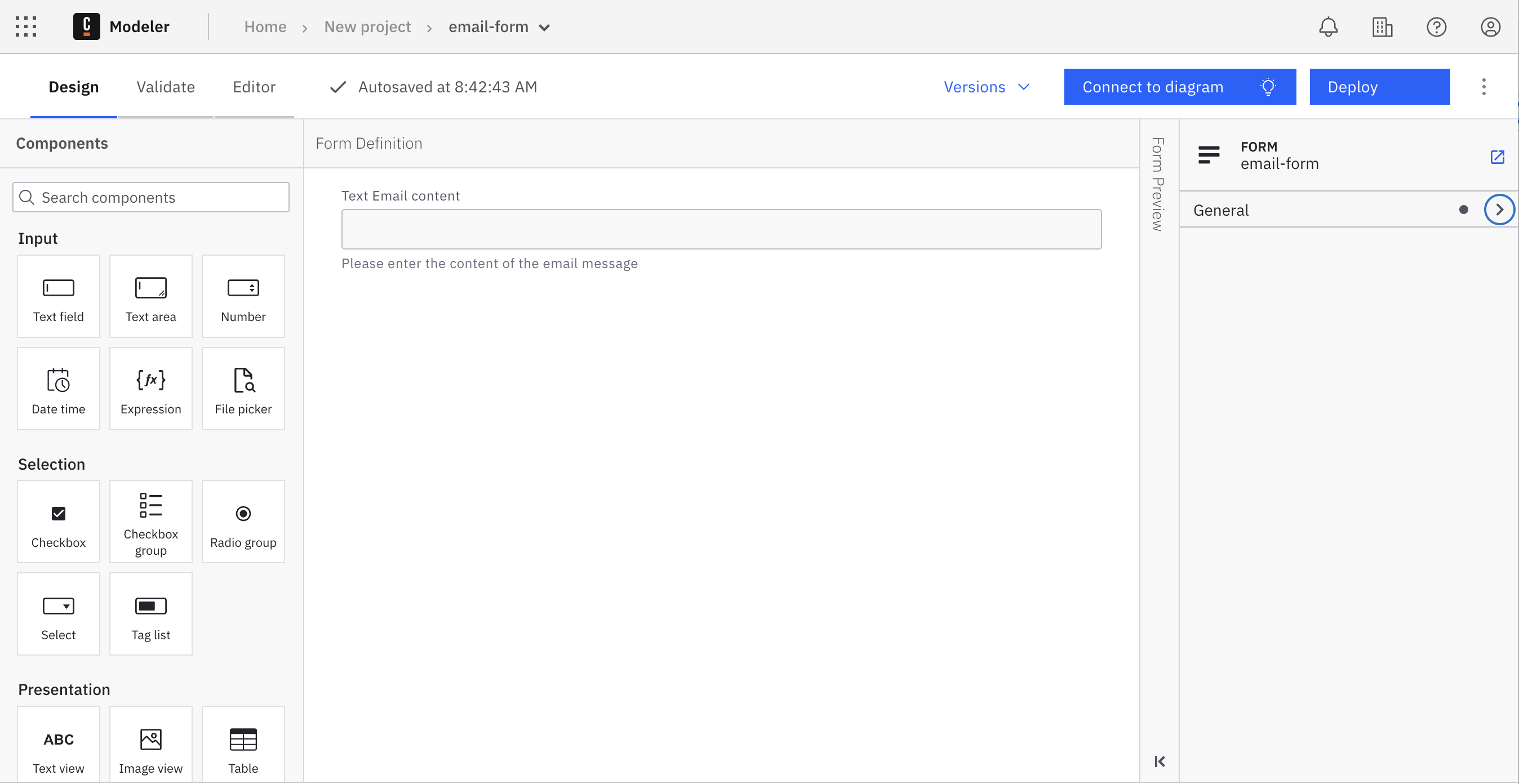Choose the Radio group component
Screen dimensions: 1519x784
[x=243, y=521]
